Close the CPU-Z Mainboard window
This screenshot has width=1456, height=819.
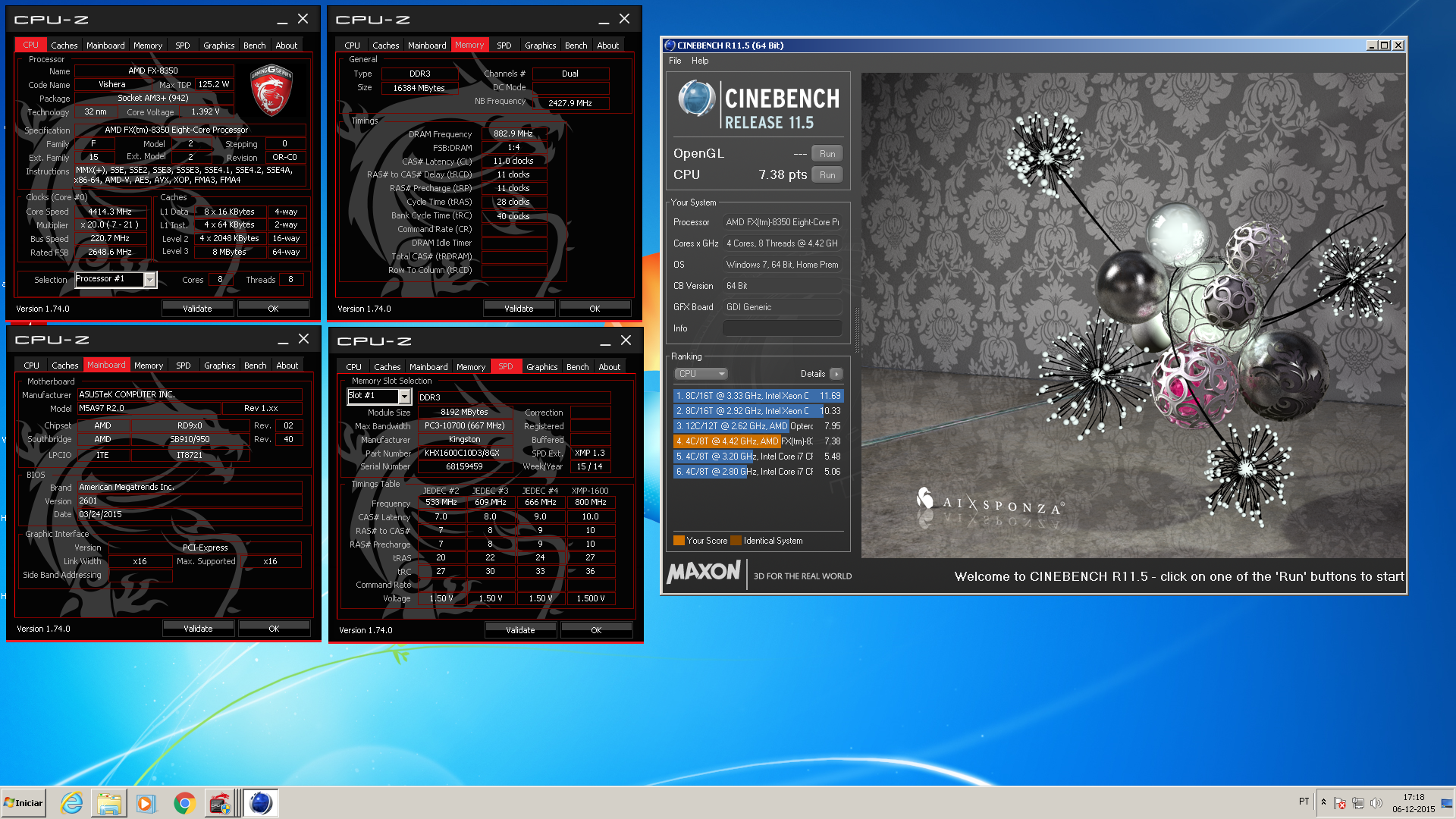click(303, 339)
